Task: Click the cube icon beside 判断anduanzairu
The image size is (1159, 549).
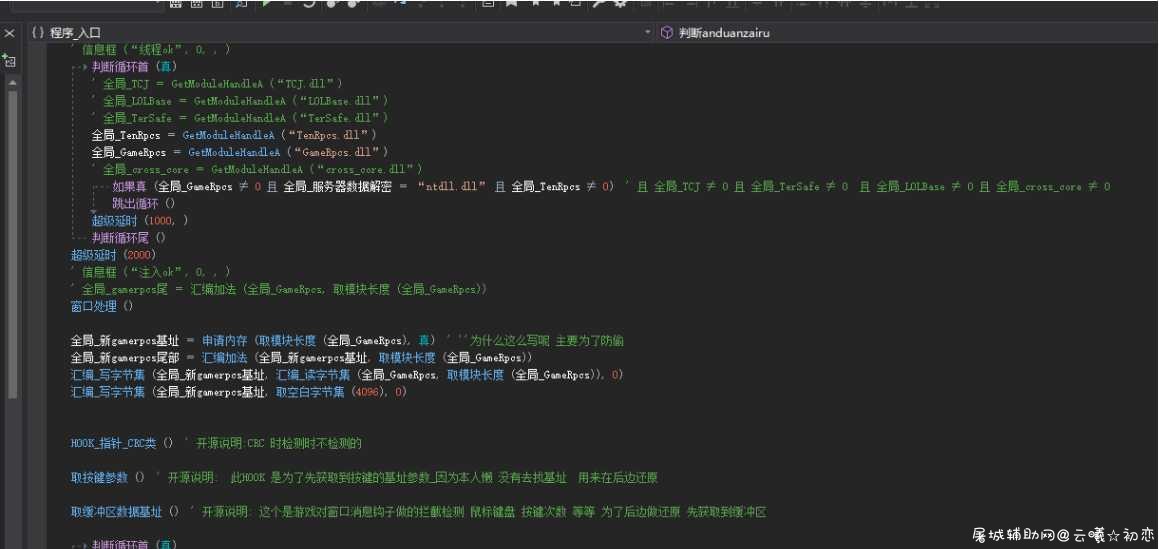Action: [x=667, y=33]
